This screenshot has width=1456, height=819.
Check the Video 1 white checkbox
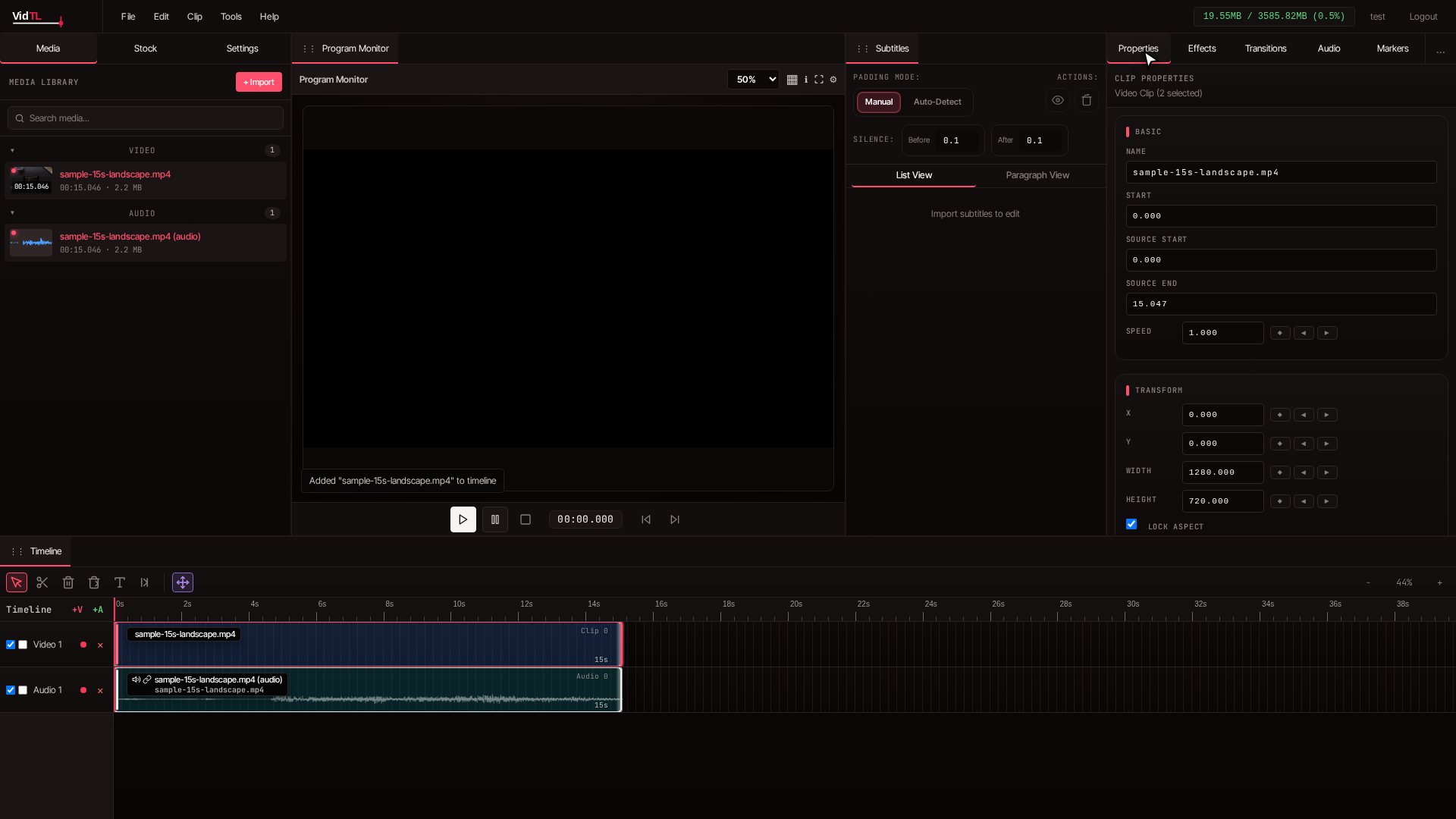click(23, 645)
